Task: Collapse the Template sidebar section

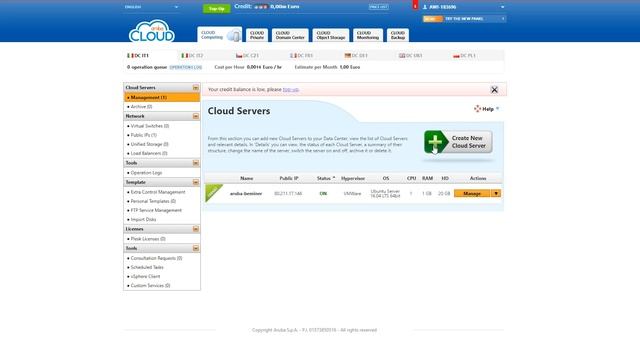Action: click(196, 182)
